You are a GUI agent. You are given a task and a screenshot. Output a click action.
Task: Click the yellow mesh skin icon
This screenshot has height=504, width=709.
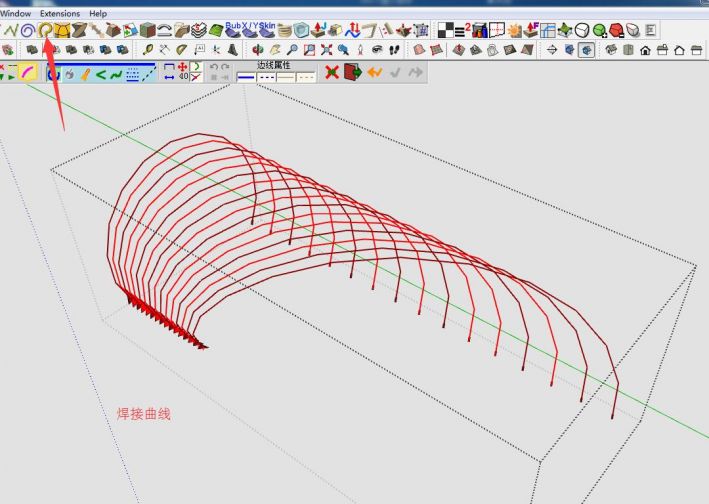[x=62, y=30]
